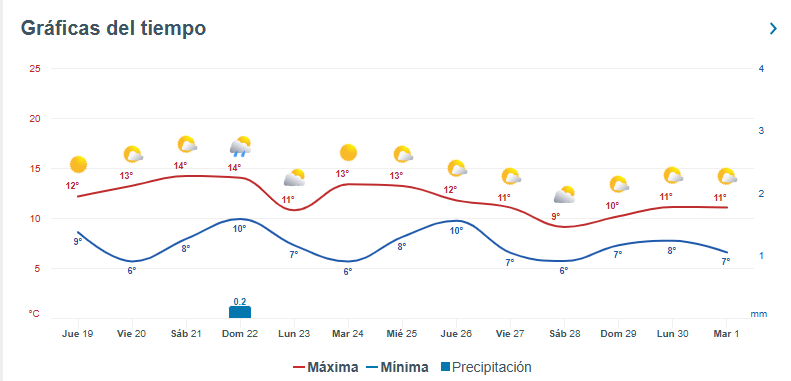Toggle the Precipitación series in legend
This screenshot has width=791, height=381.
pos(486,367)
